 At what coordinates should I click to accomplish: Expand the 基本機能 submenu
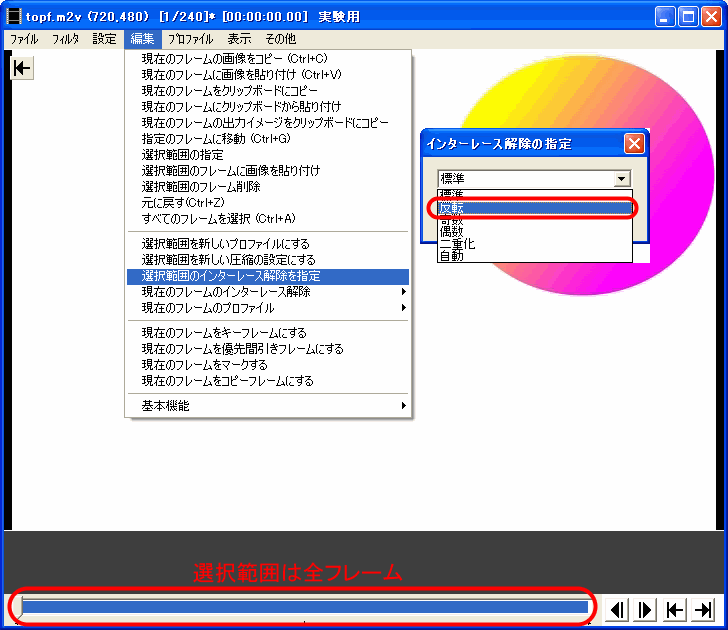click(268, 406)
